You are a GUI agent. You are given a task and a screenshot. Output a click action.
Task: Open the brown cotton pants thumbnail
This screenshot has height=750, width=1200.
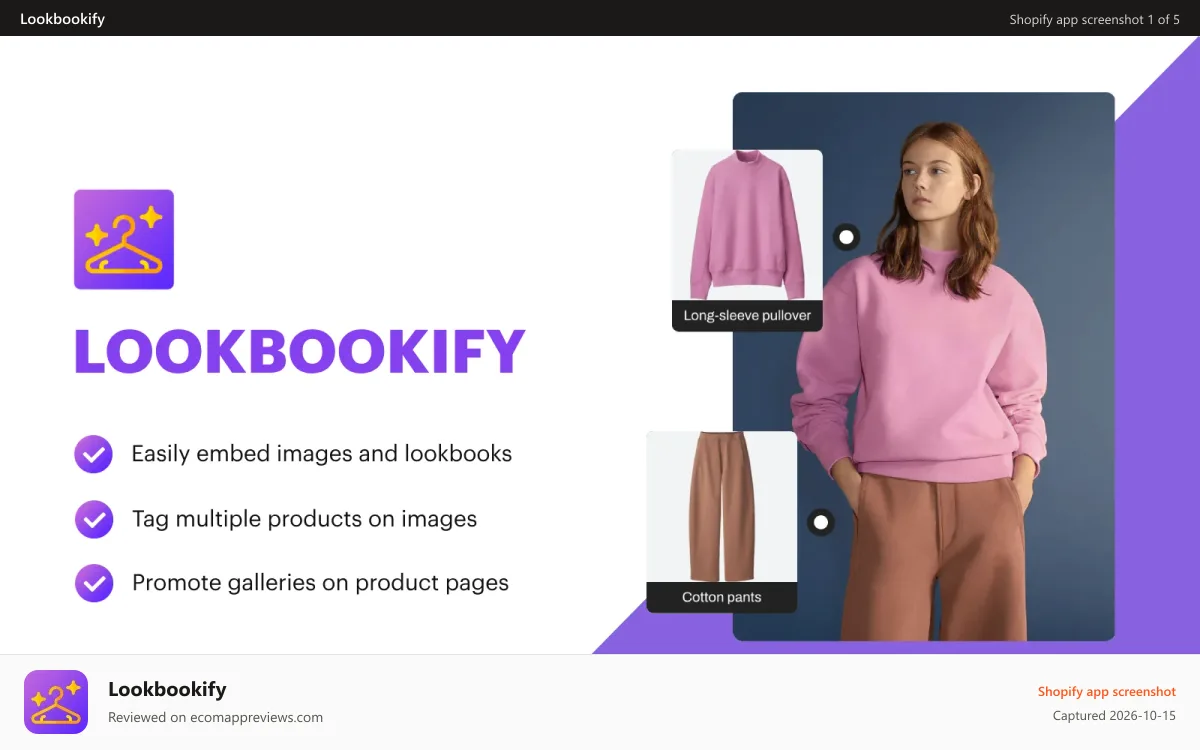722,507
